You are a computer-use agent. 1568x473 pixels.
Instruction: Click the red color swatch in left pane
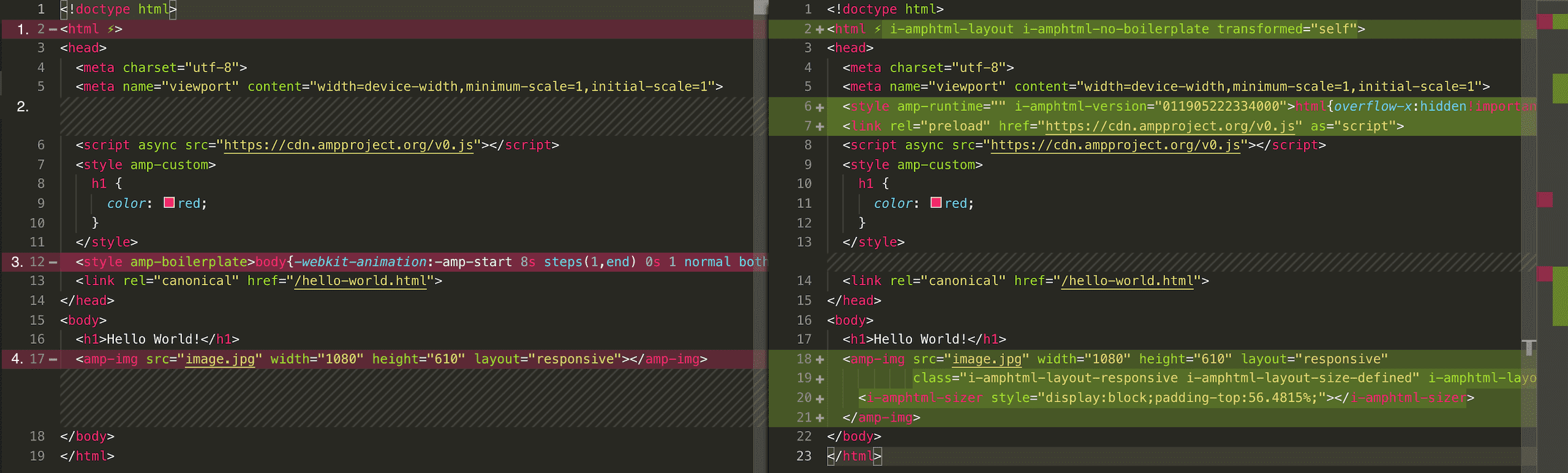click(x=169, y=203)
